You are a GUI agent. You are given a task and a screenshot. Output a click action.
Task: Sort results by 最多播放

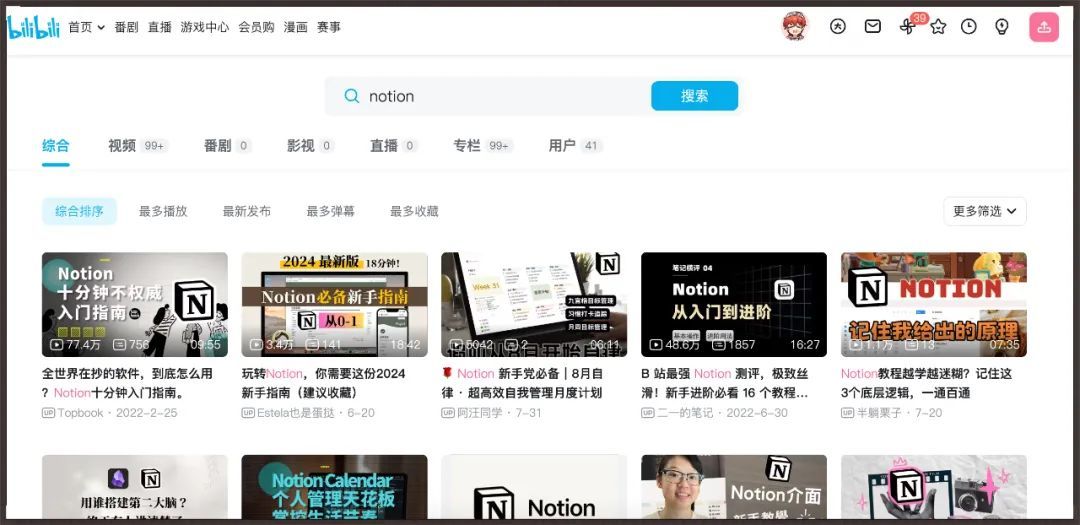point(163,212)
